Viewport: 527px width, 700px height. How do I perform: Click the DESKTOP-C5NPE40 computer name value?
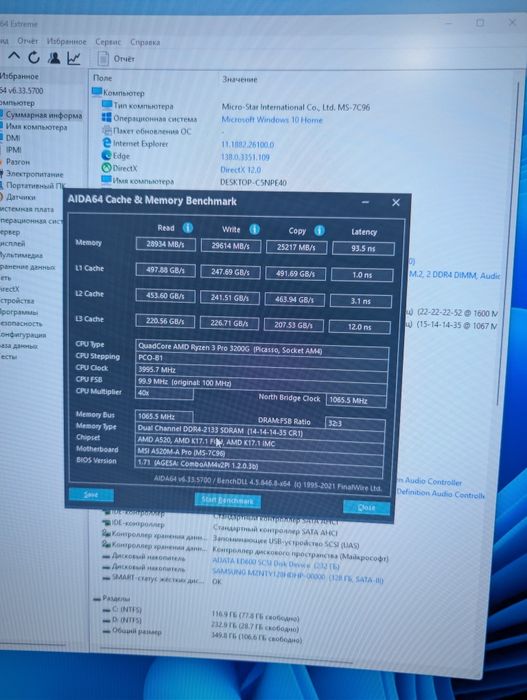click(x=253, y=183)
